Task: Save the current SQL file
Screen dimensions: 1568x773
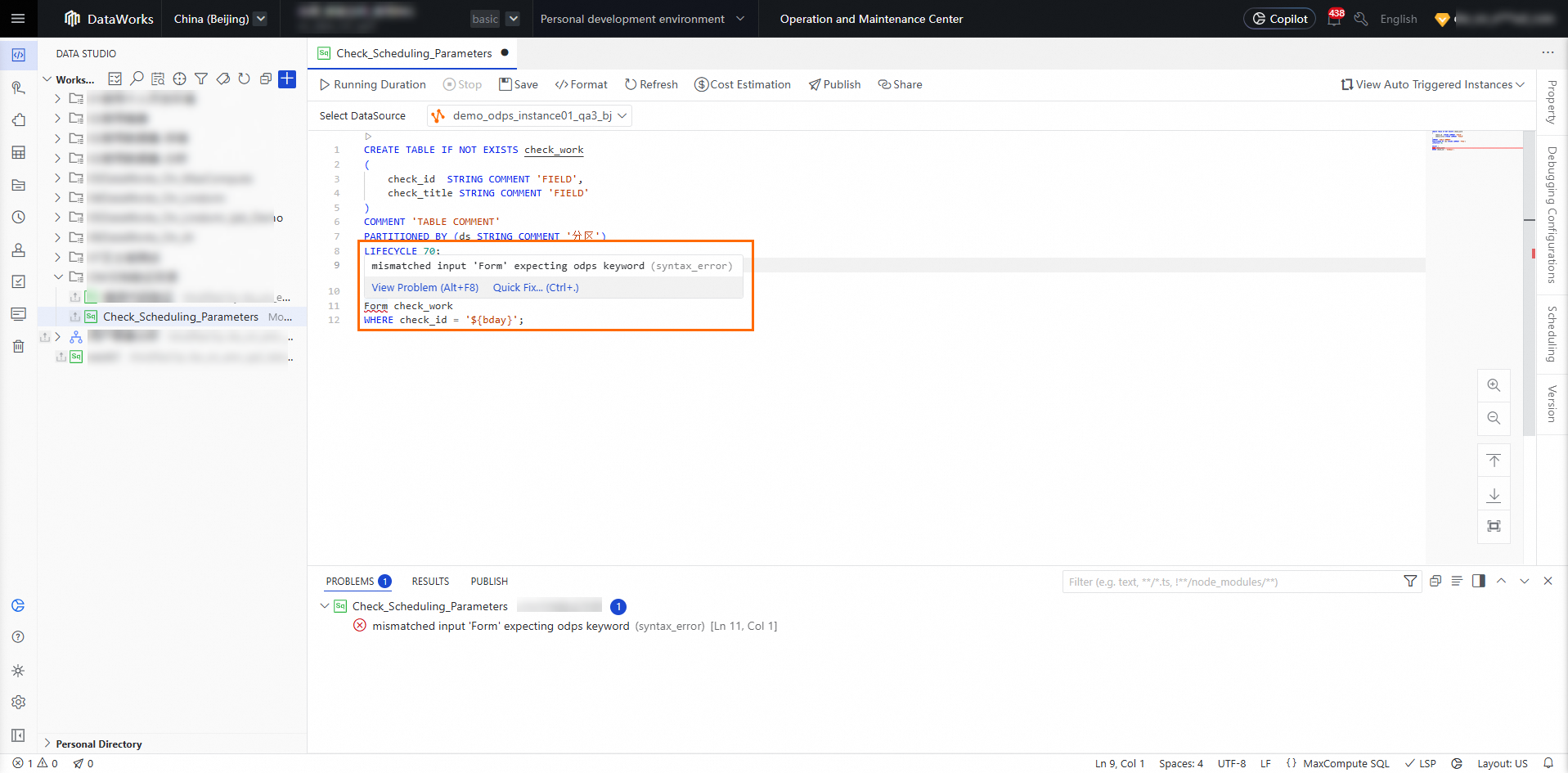Action: 519,84
